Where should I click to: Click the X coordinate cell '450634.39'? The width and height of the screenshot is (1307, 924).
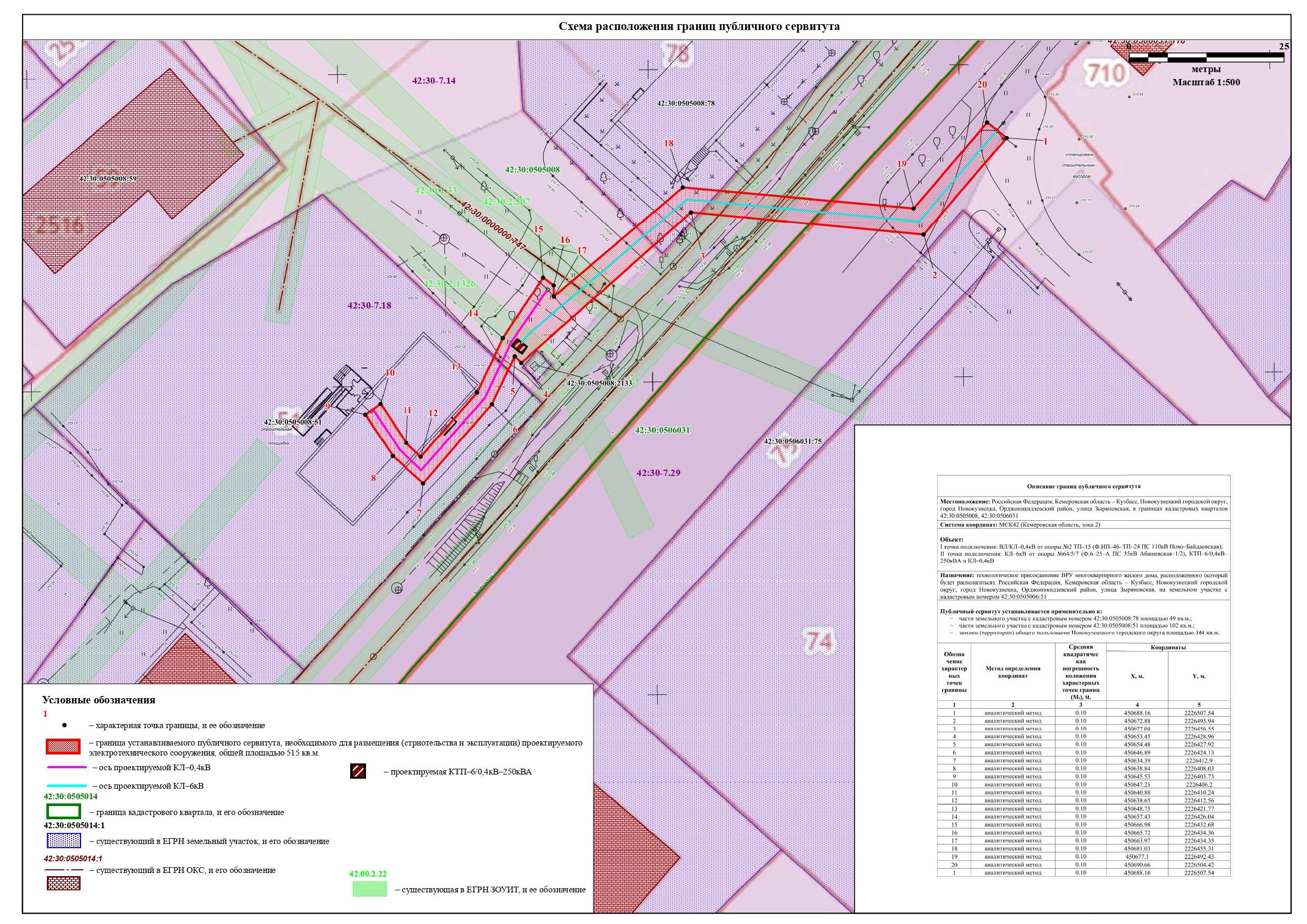(1137, 761)
